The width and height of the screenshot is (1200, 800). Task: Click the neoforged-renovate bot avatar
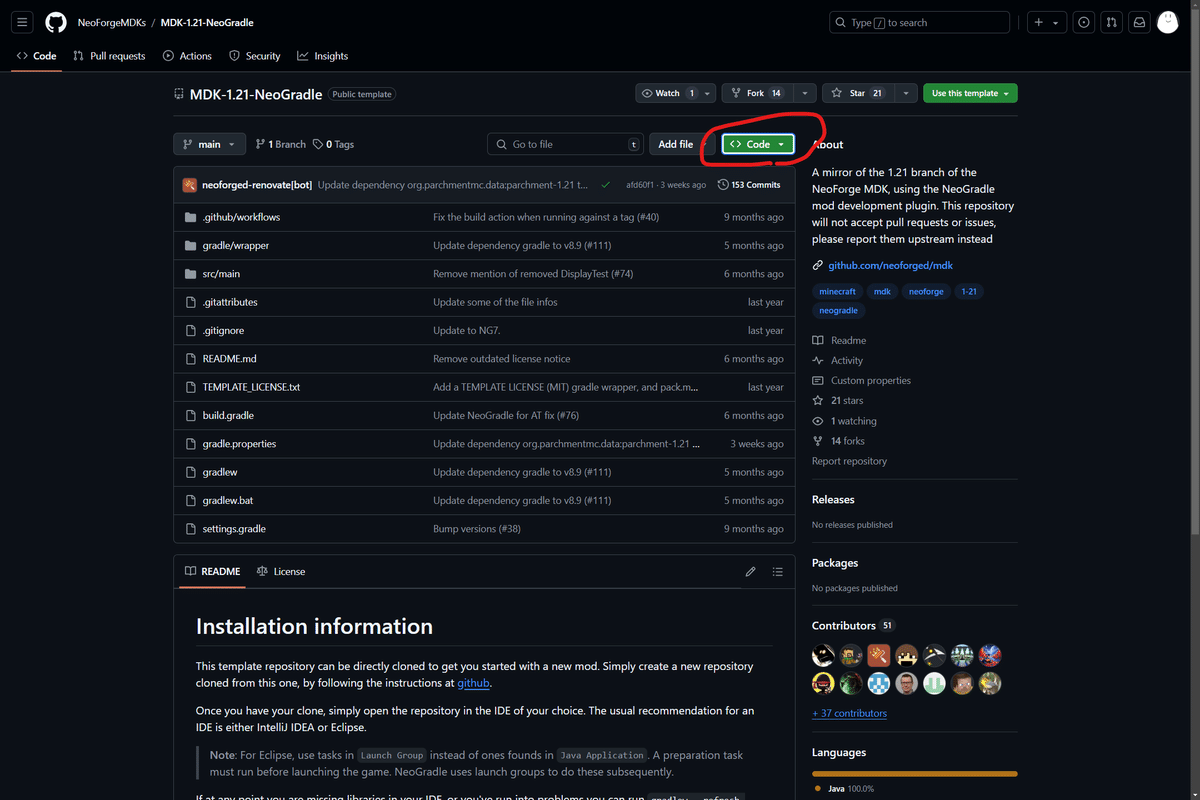pyautogui.click(x=189, y=185)
